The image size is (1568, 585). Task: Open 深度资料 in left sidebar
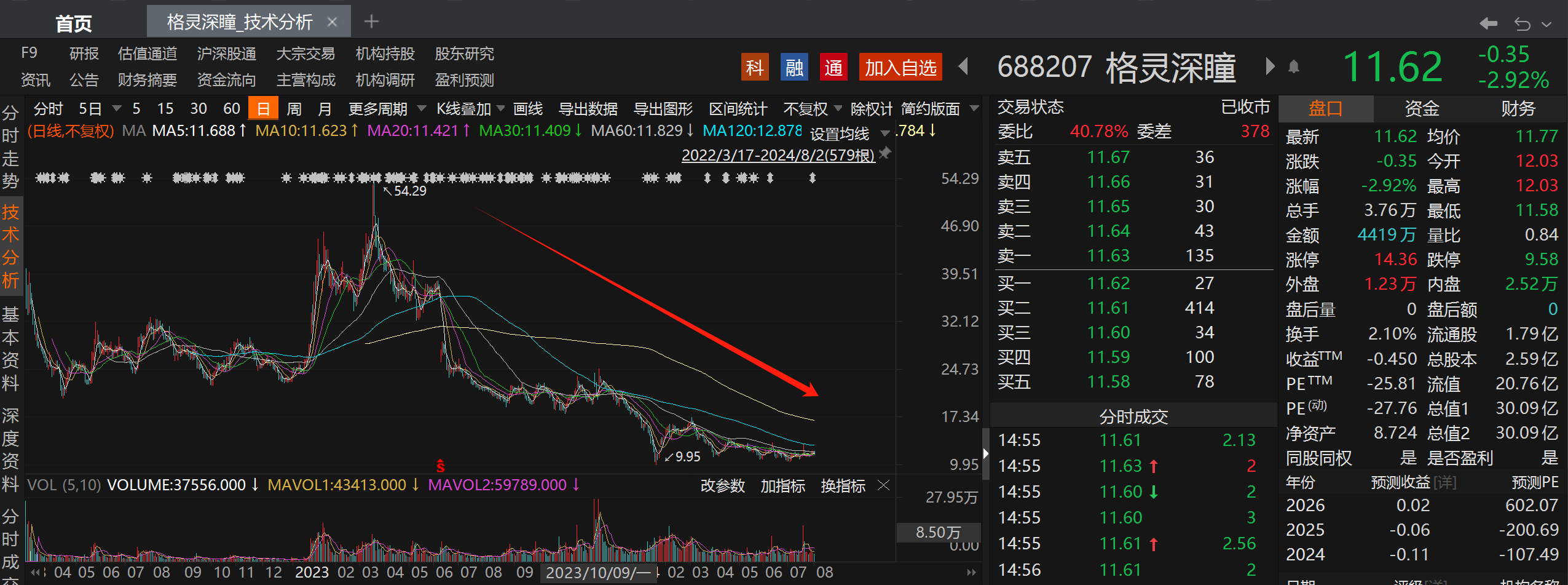[x=10, y=449]
